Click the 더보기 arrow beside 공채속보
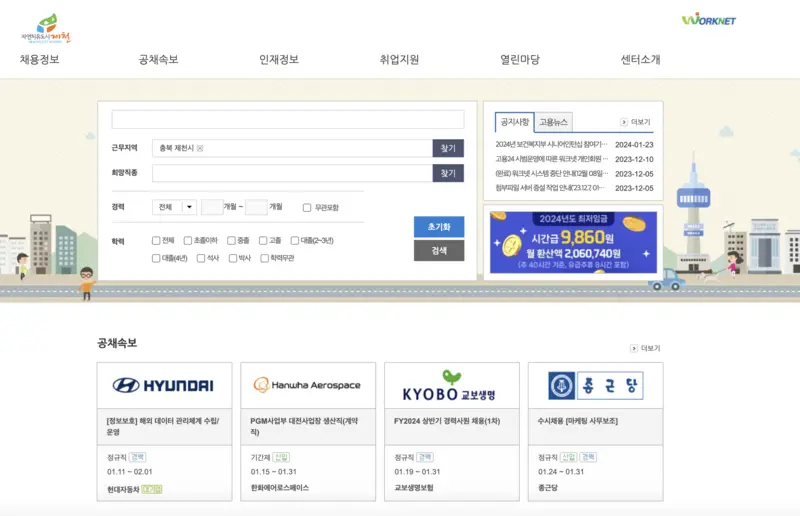This screenshot has height=516, width=800. (x=634, y=348)
